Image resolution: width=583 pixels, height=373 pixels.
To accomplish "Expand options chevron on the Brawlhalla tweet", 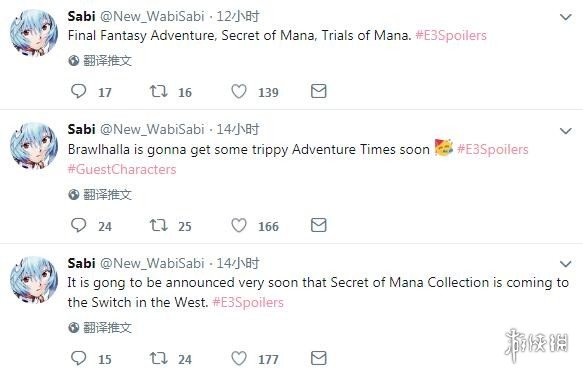I will 566,131.
